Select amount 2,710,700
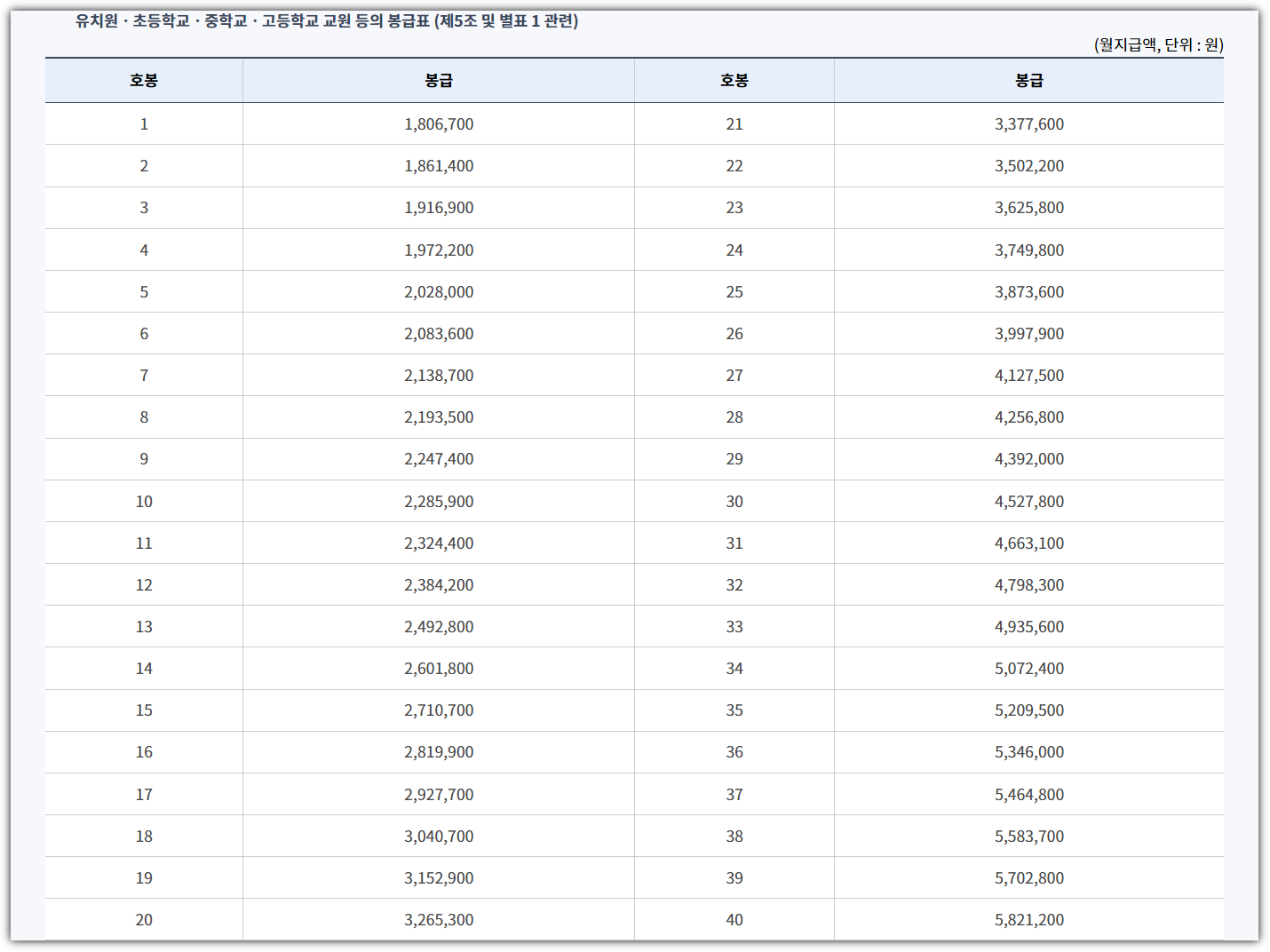1270x952 pixels. (439, 710)
